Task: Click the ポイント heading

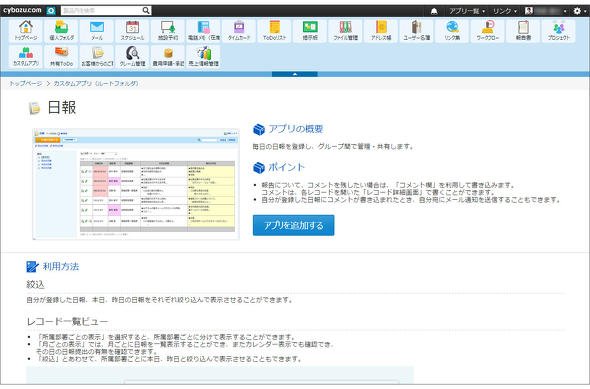Action: (286, 167)
